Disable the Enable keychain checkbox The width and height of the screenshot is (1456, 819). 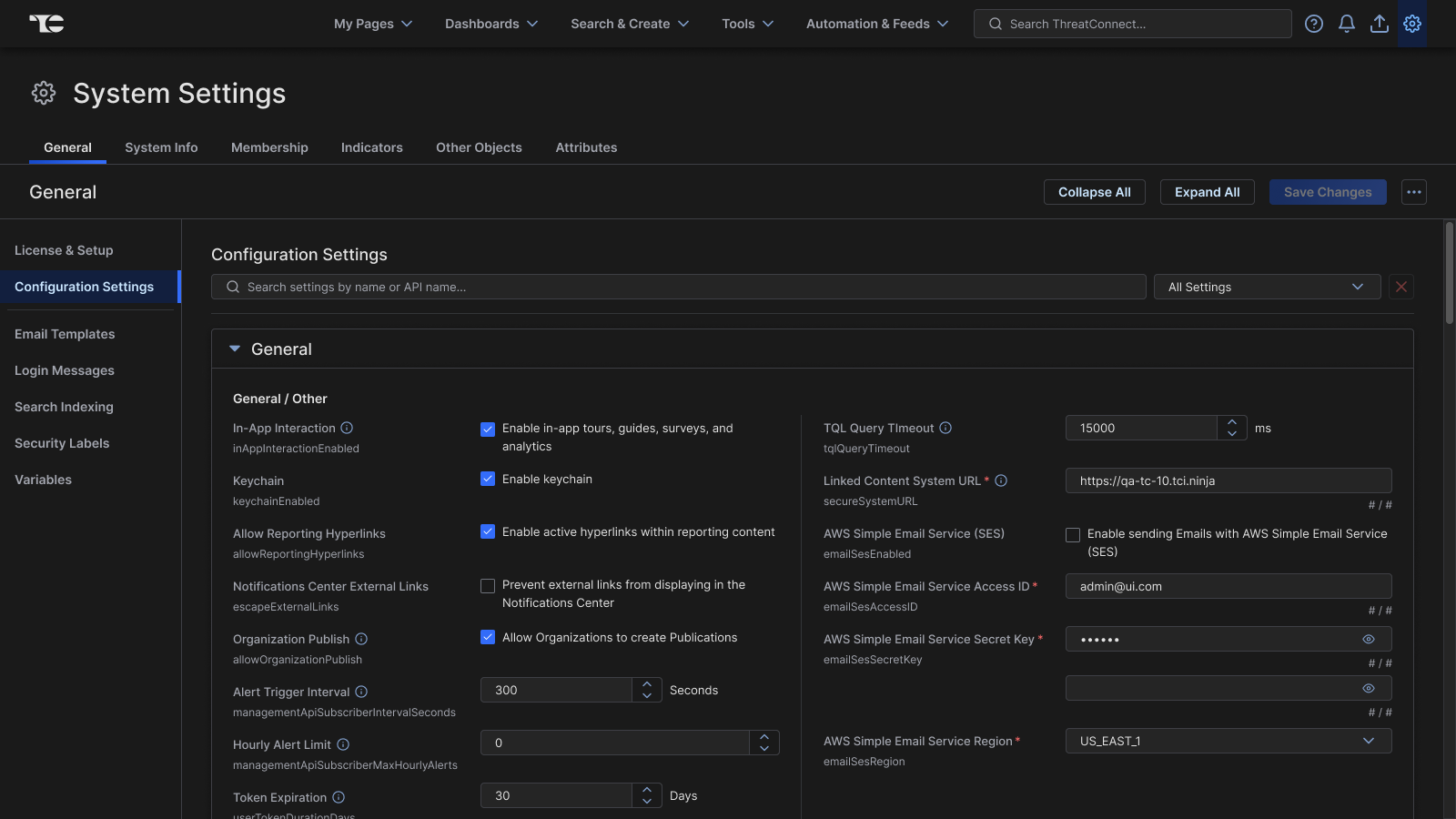pyautogui.click(x=488, y=479)
